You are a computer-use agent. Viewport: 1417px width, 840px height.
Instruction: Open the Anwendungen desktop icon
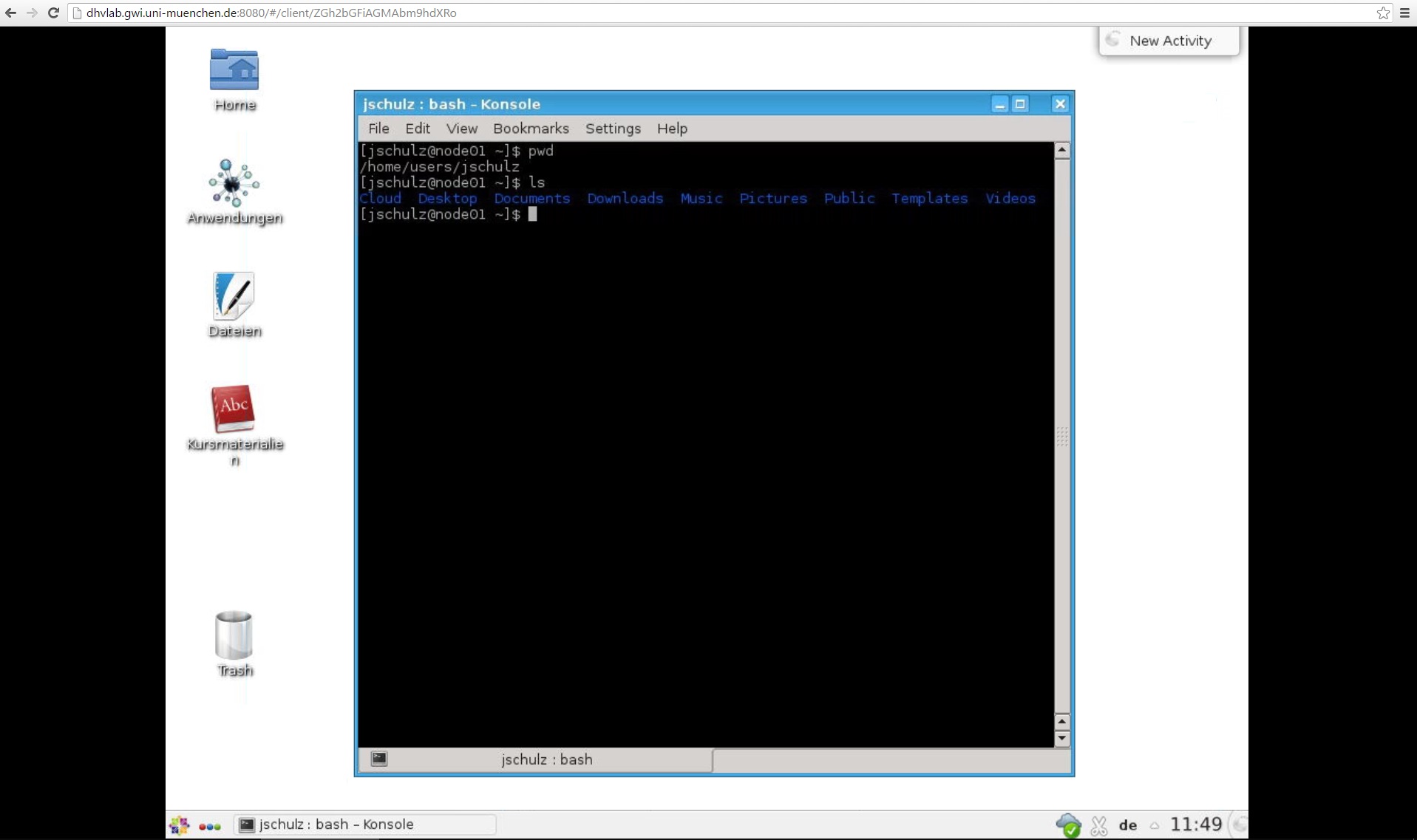234,184
